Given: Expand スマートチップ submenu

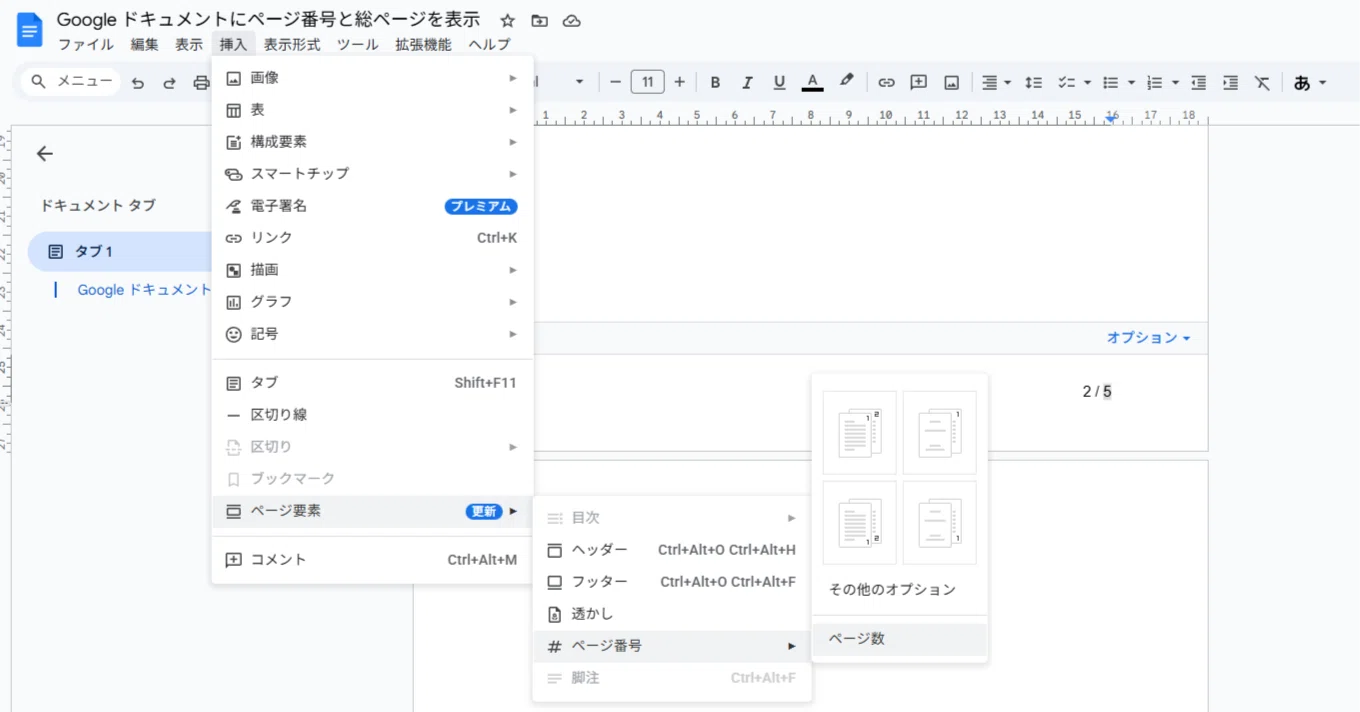Looking at the screenshot, I should pyautogui.click(x=372, y=174).
